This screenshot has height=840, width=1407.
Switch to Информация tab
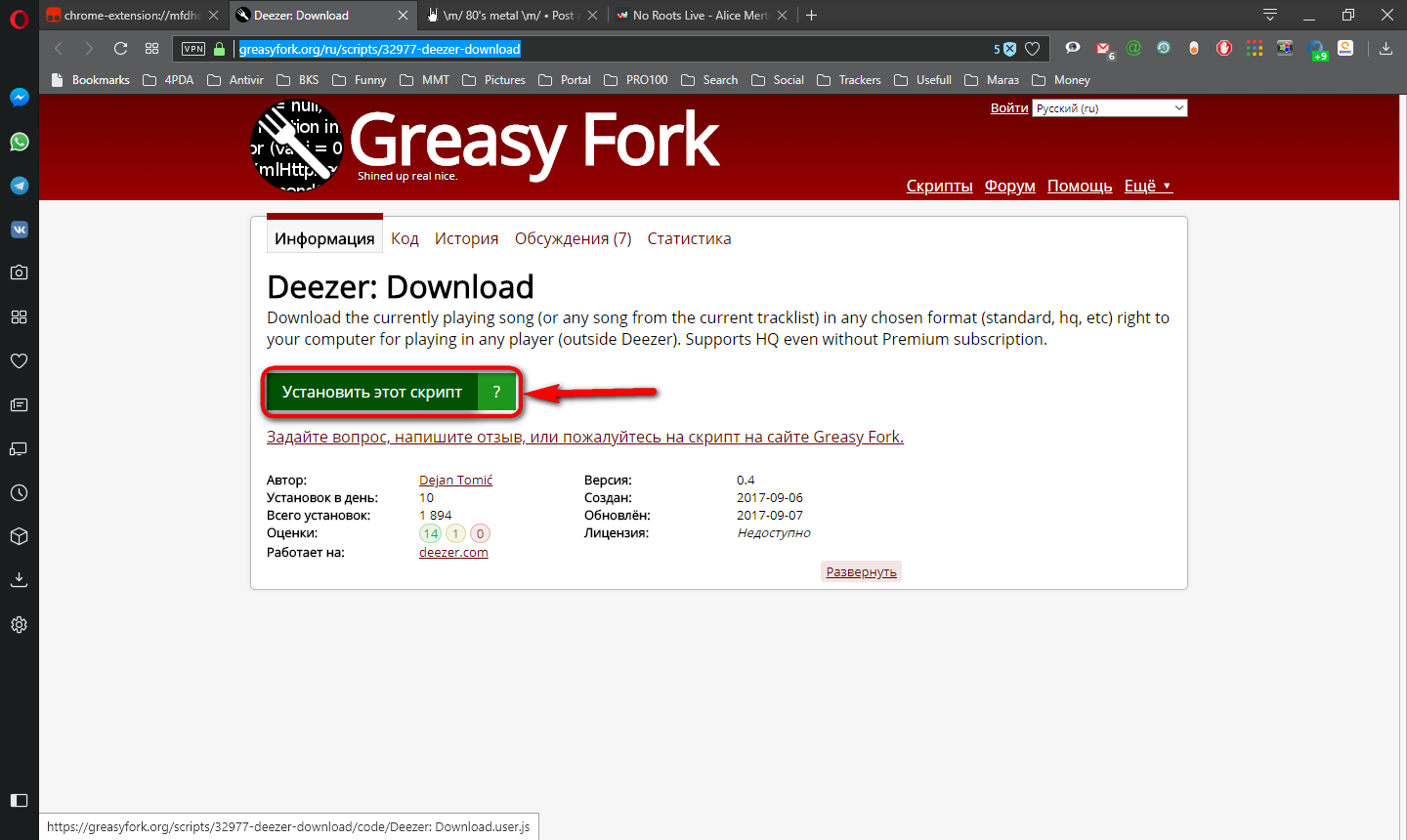[324, 238]
